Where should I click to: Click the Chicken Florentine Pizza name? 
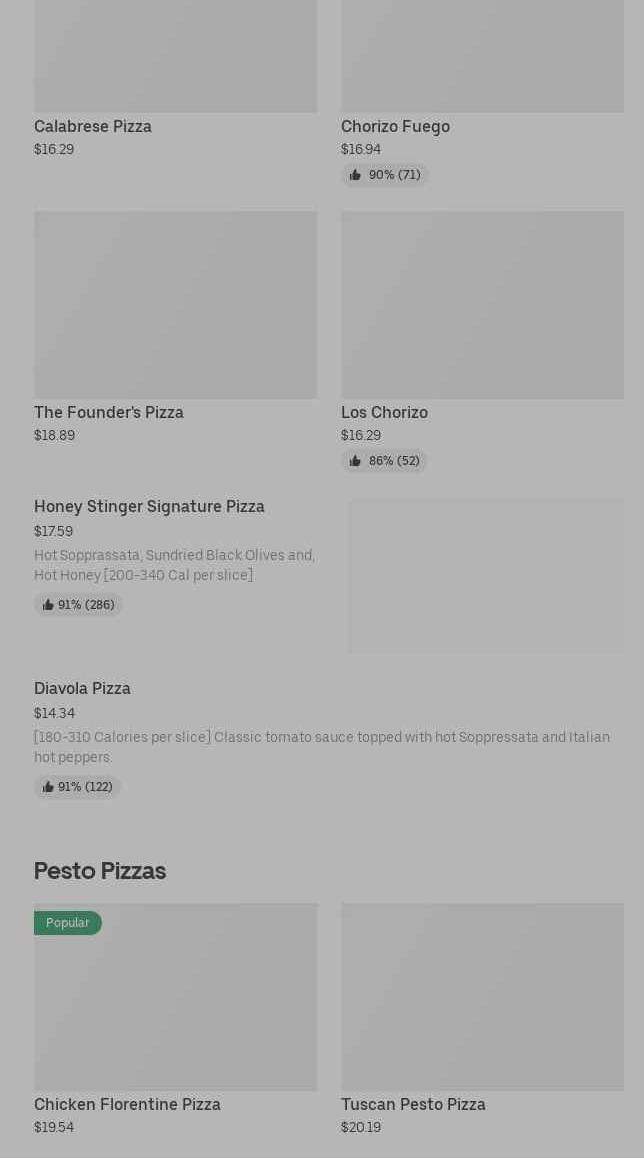[x=127, y=1104]
